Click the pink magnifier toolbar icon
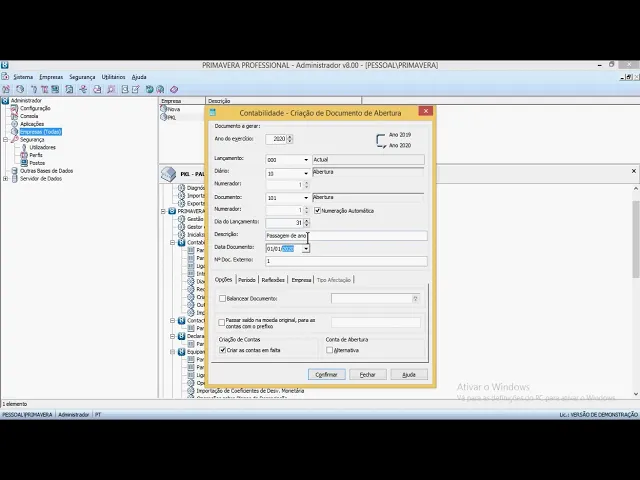The width and height of the screenshot is (640, 480). [111, 89]
